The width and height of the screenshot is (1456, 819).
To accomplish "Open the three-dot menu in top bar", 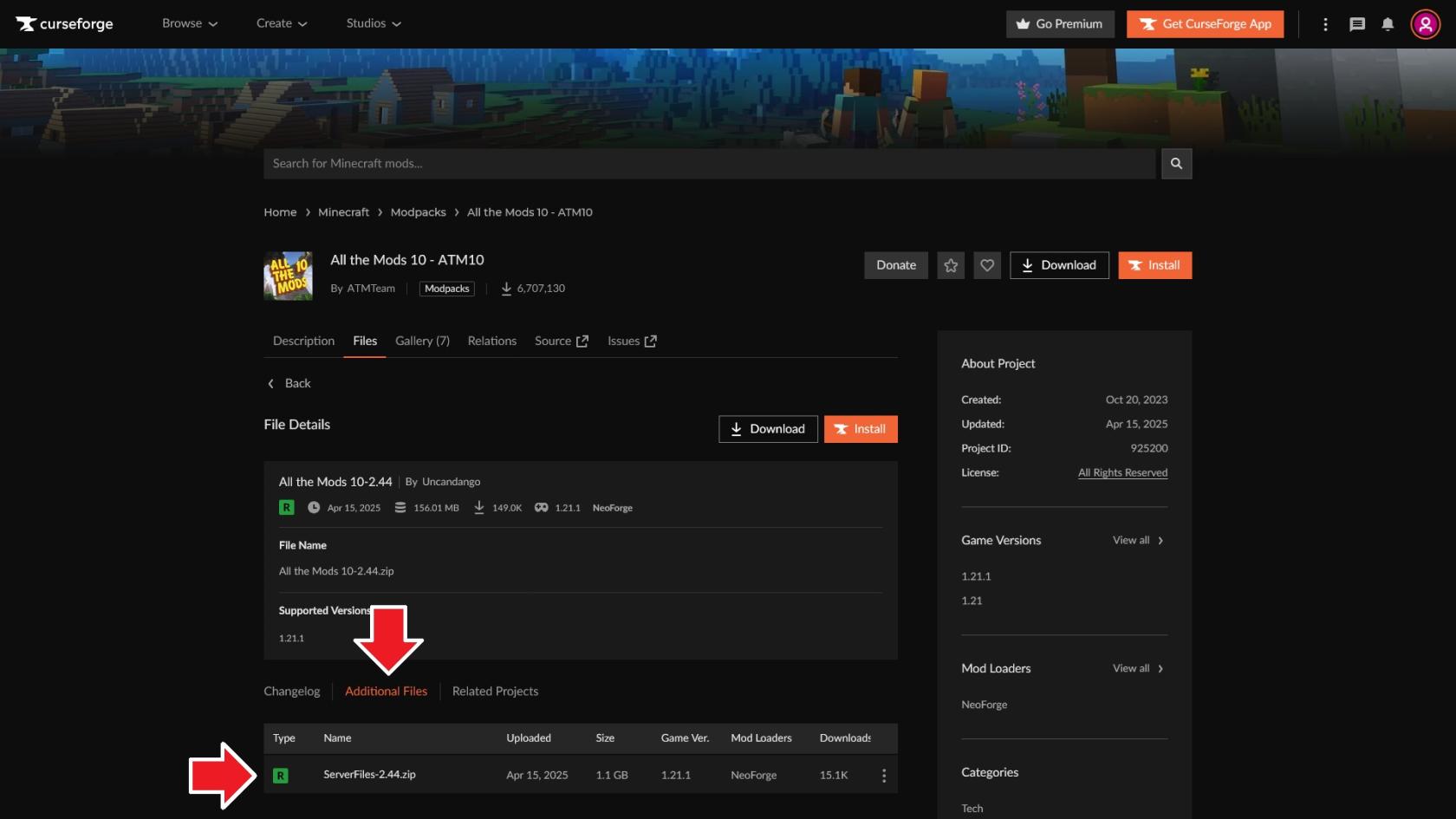I will click(x=1325, y=24).
